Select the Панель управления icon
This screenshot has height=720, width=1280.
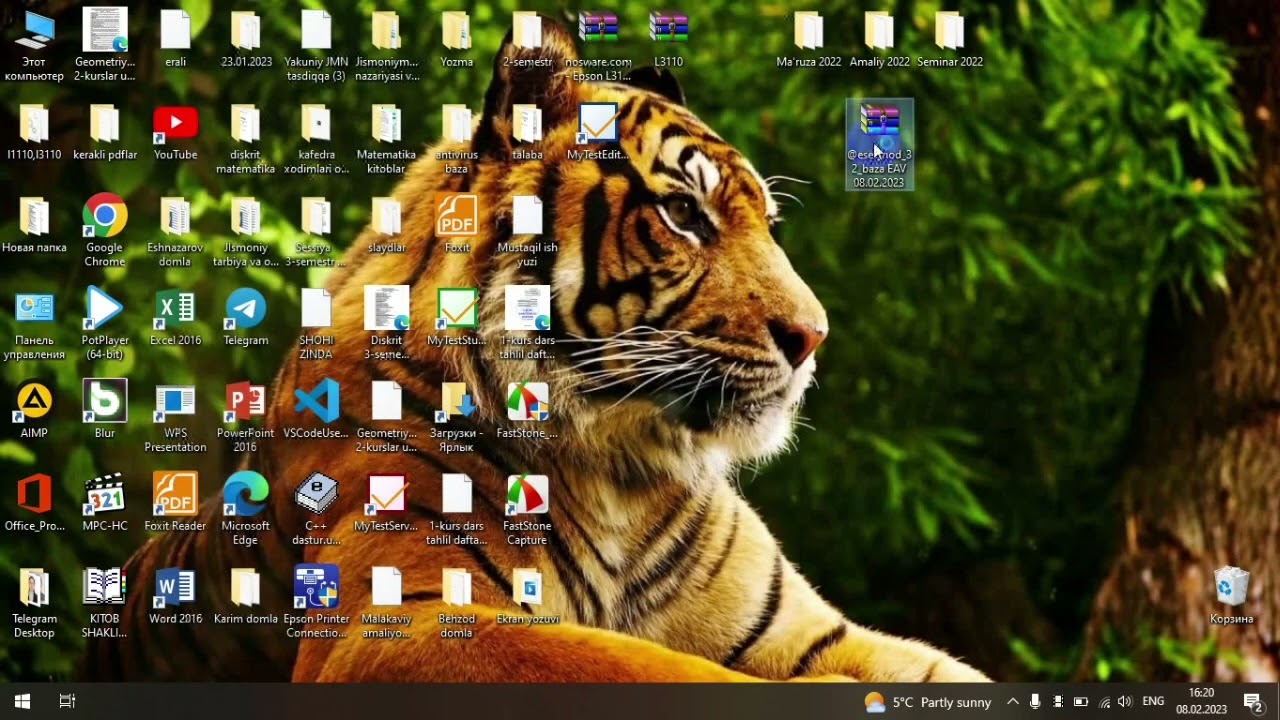coord(34,325)
